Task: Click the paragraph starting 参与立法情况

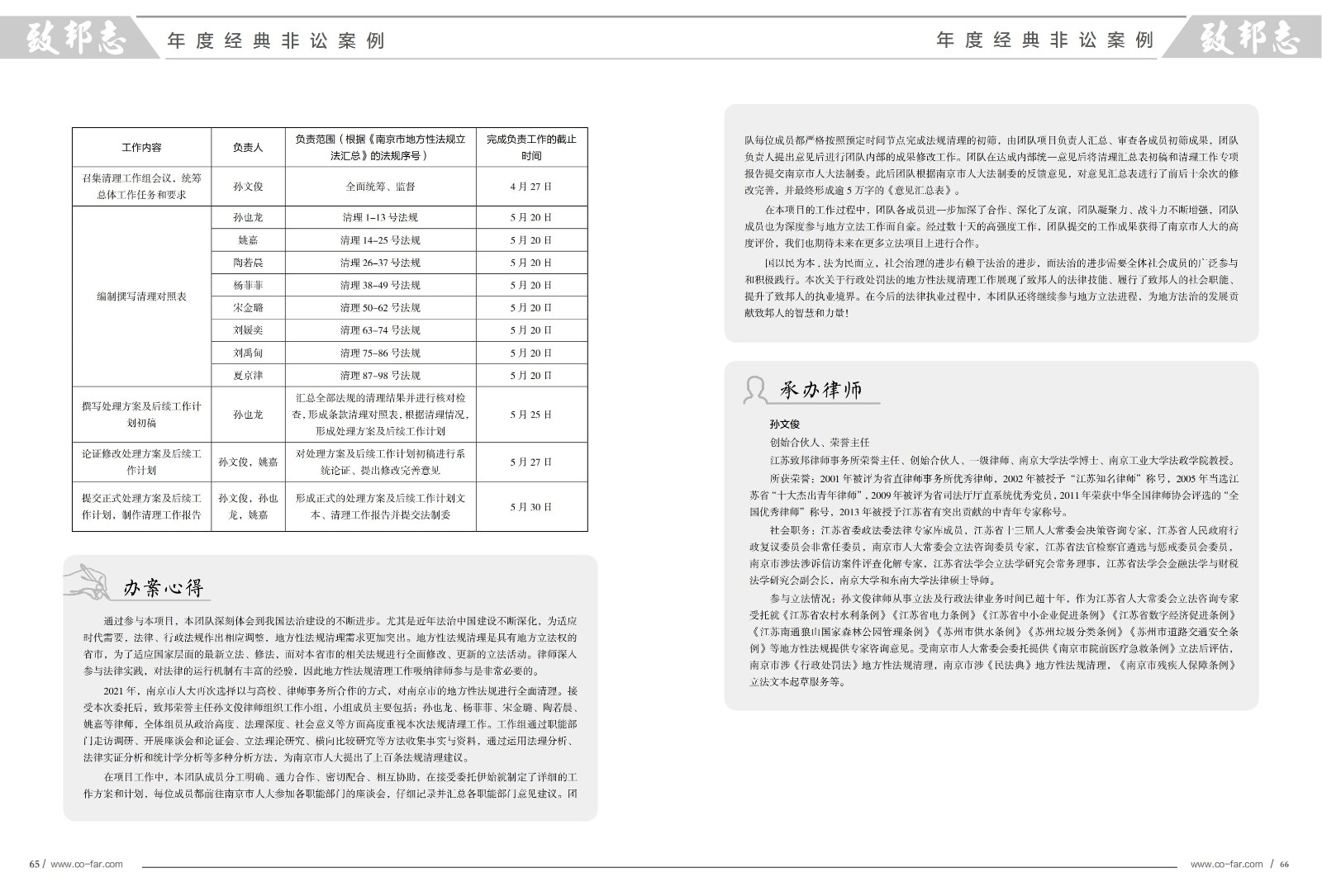Action: 995,640
